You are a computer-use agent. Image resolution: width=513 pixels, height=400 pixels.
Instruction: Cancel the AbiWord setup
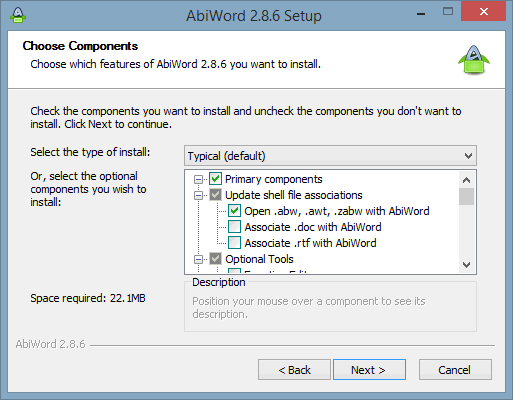(455, 370)
